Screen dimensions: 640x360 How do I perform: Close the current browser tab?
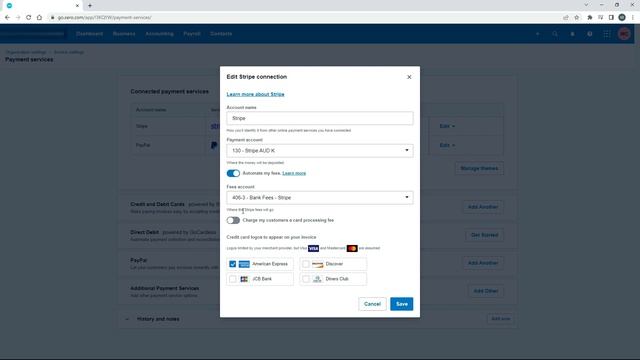[x=77, y=6]
